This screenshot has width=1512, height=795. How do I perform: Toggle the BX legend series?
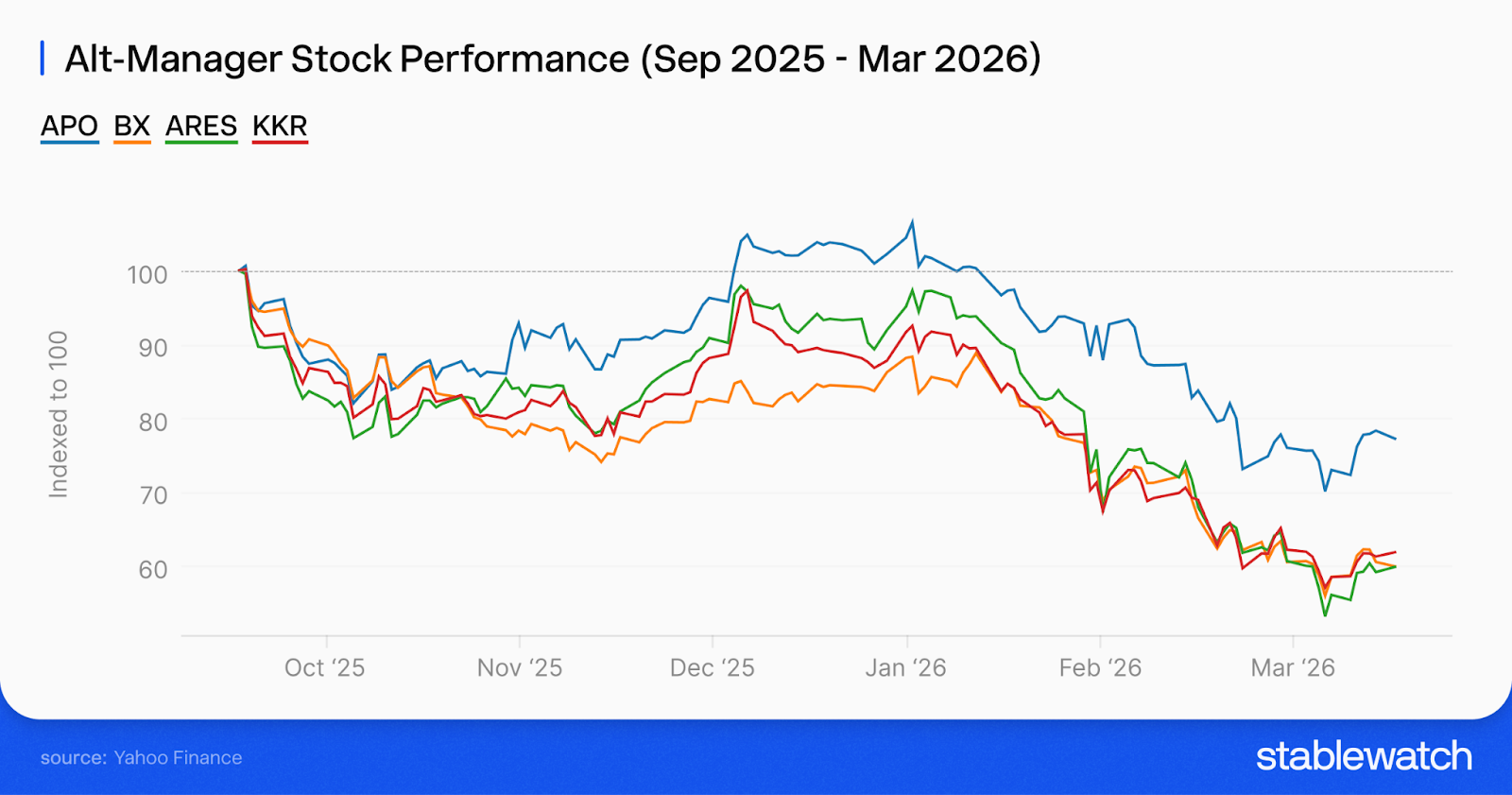pyautogui.click(x=131, y=127)
